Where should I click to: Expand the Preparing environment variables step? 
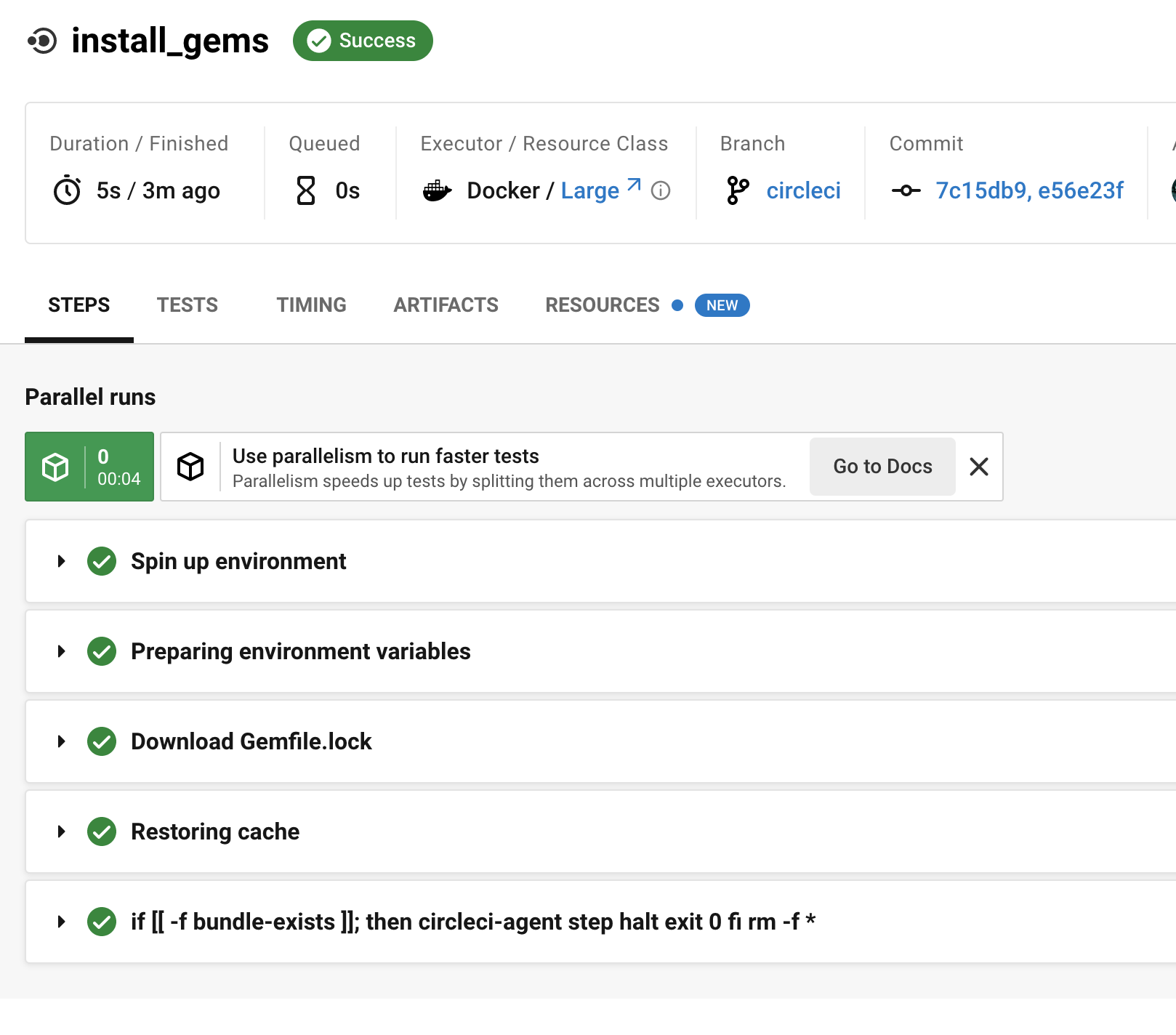(x=62, y=651)
